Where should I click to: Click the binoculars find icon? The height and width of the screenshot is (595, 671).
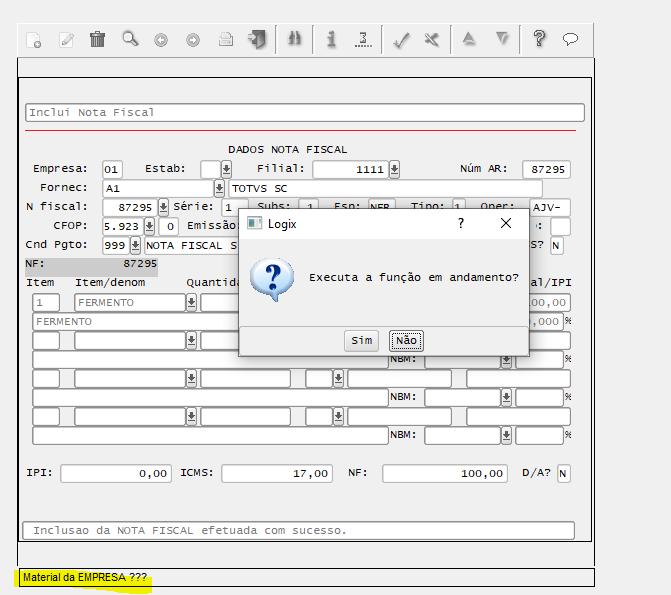294,39
